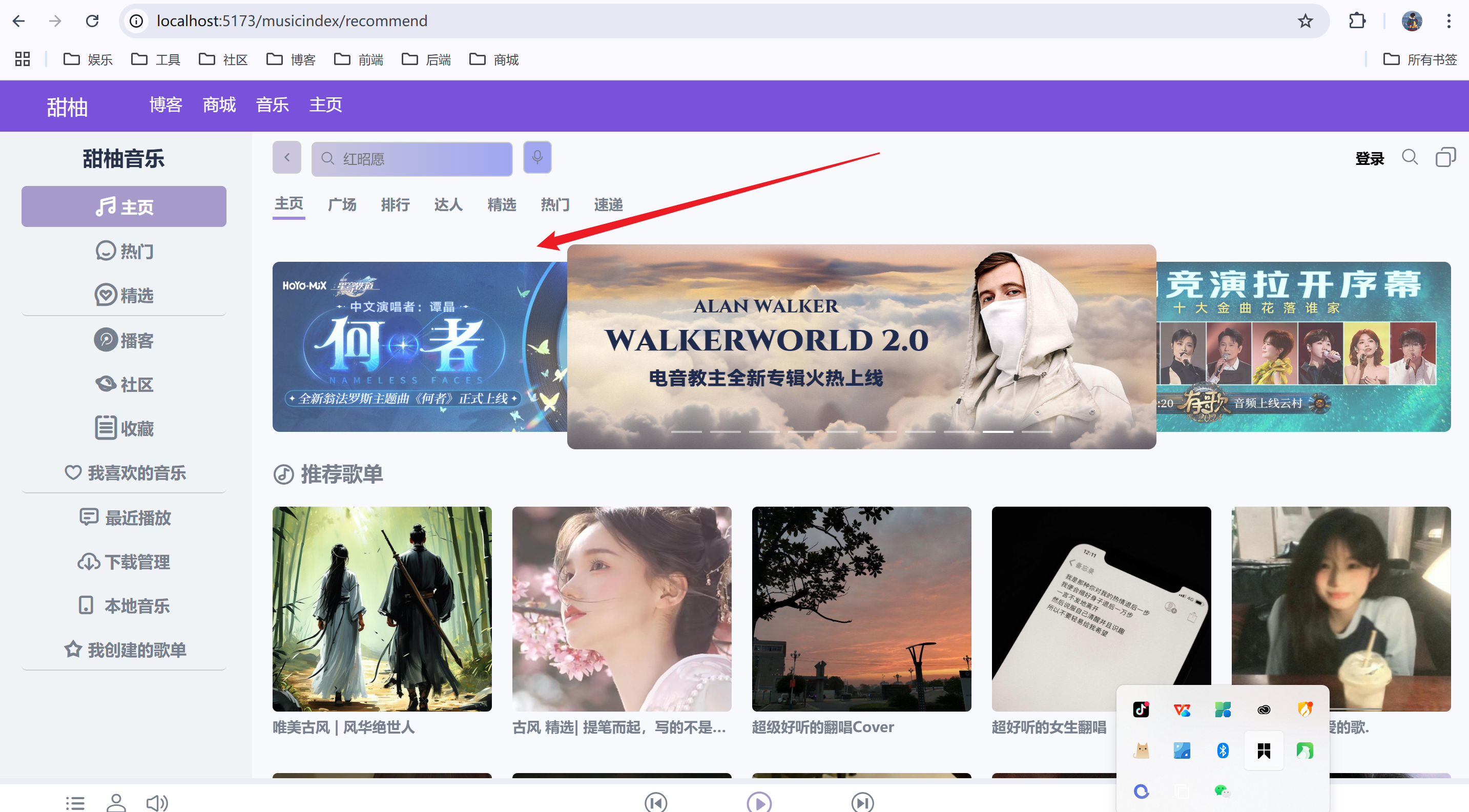Play the previous track
The height and width of the screenshot is (812, 1469).
click(656, 802)
